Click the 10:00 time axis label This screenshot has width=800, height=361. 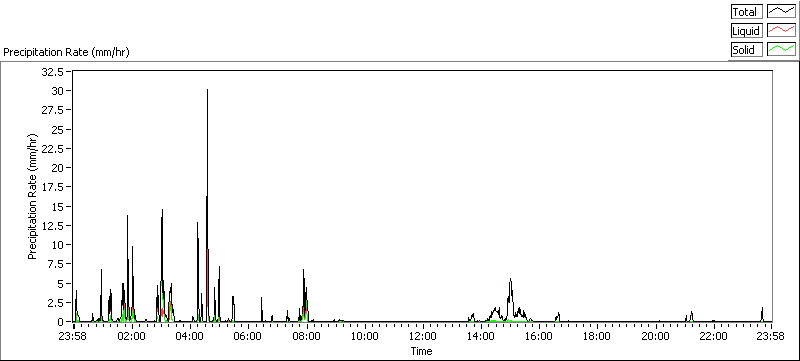[365, 336]
